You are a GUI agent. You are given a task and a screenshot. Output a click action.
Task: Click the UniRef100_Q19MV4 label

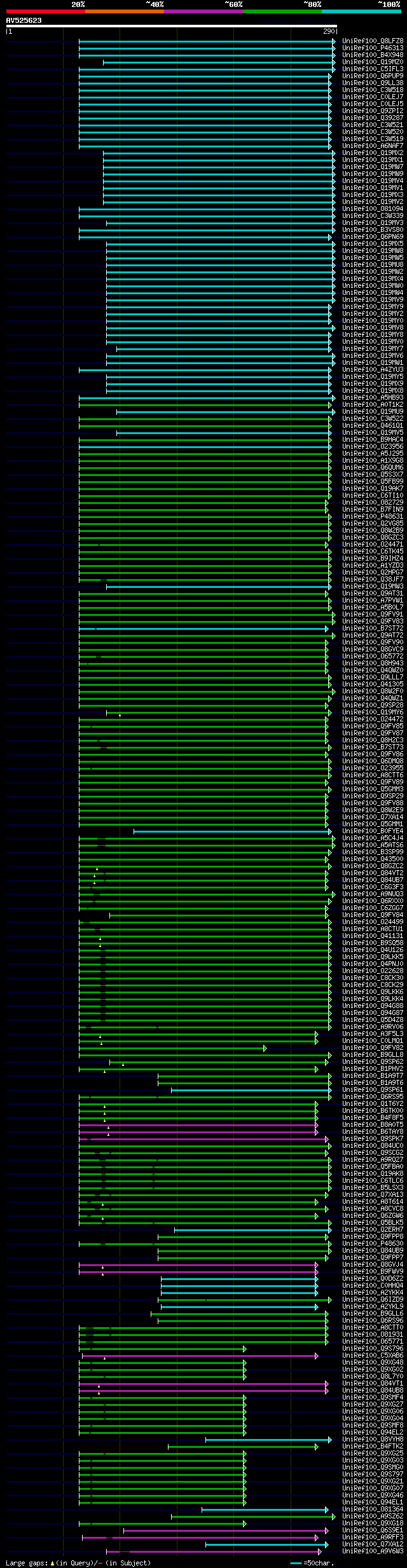coord(373,181)
